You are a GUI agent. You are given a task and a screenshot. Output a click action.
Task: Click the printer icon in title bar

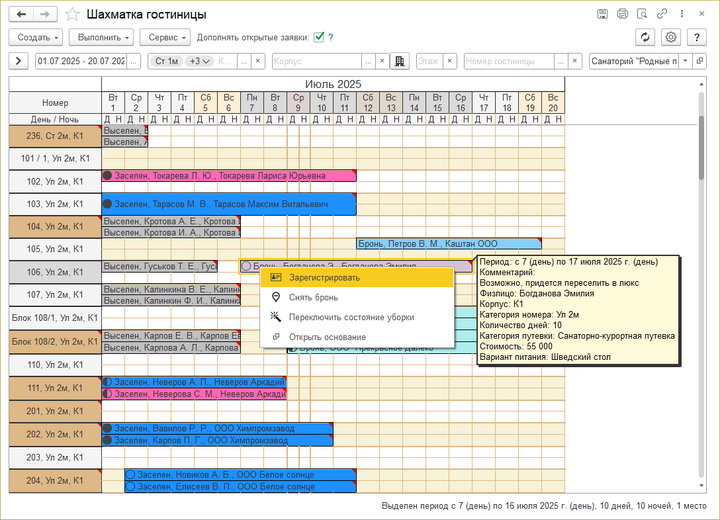tap(622, 14)
